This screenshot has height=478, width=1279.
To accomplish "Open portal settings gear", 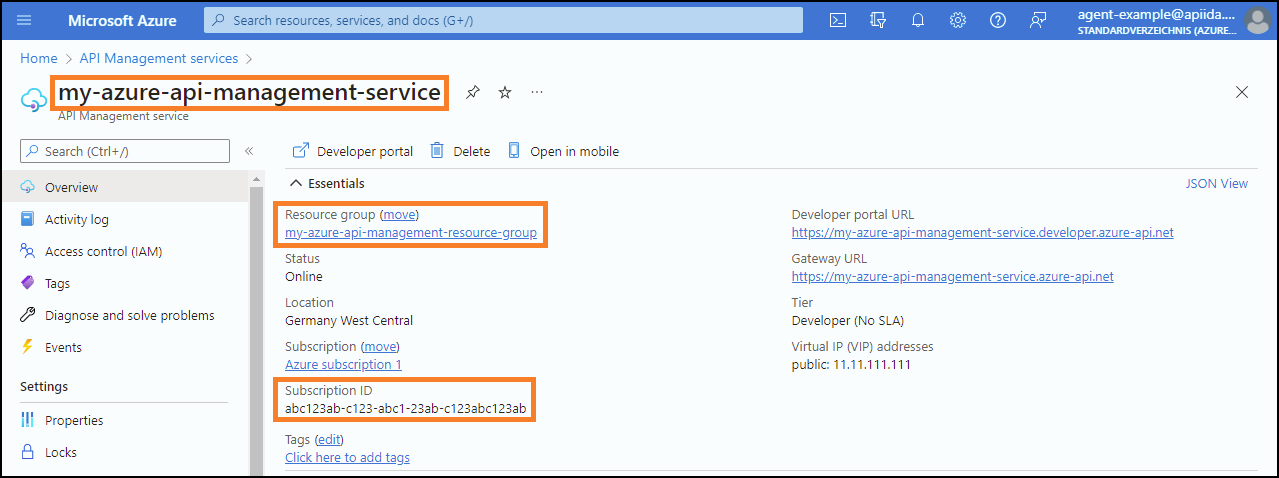I will [957, 20].
